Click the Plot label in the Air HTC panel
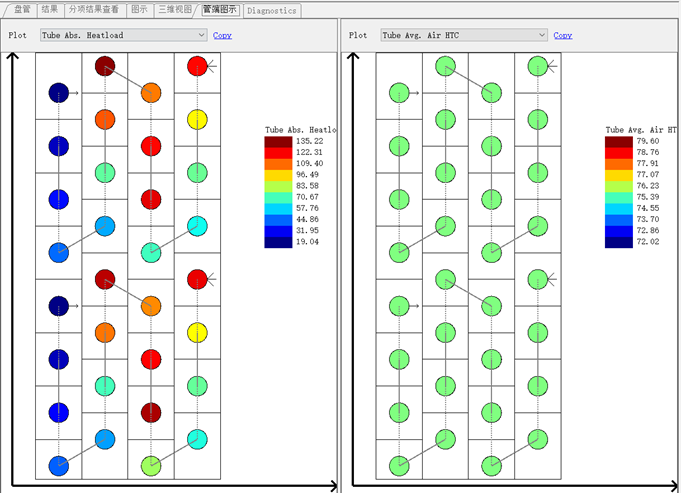The height and width of the screenshot is (493, 681). tap(358, 35)
